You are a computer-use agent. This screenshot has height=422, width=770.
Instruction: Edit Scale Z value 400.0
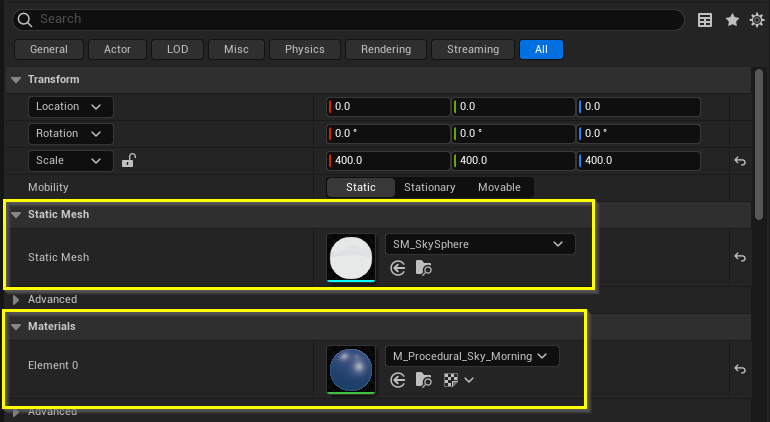638,161
